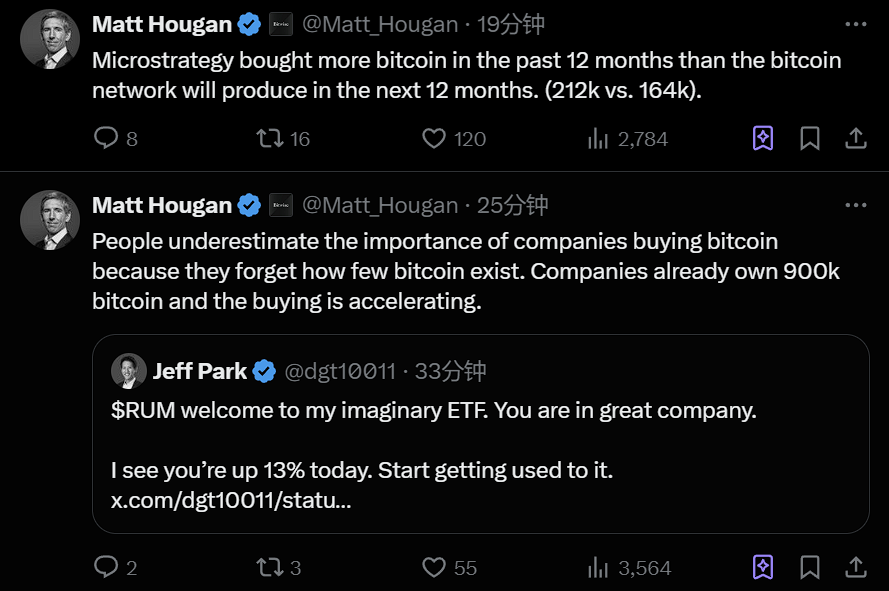The height and width of the screenshot is (591, 889).
Task: Open Matt Hougan's profile from the top tweet name
Action: [x=161, y=24]
